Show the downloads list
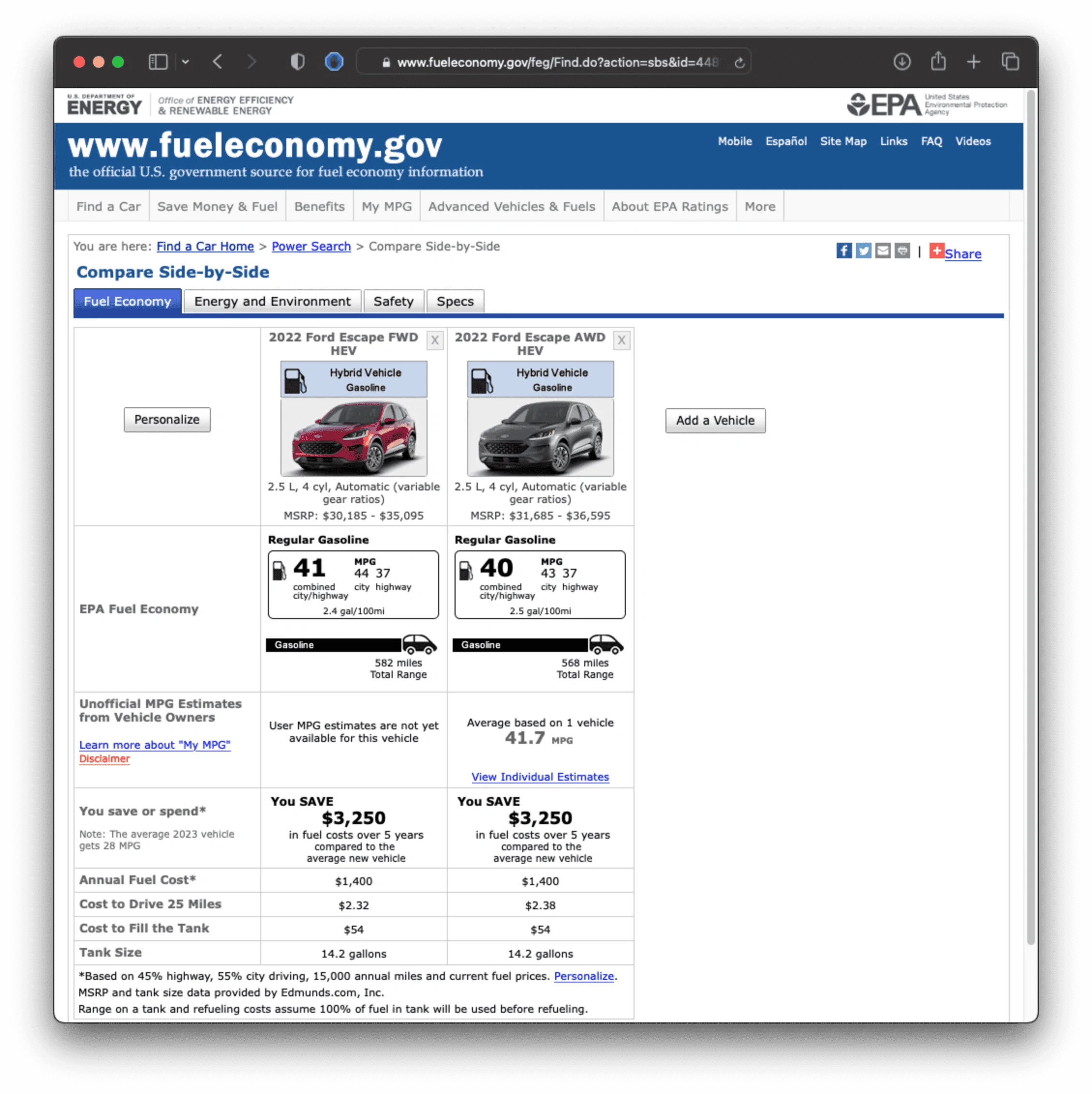Image resolution: width=1092 pixels, height=1094 pixels. [902, 61]
